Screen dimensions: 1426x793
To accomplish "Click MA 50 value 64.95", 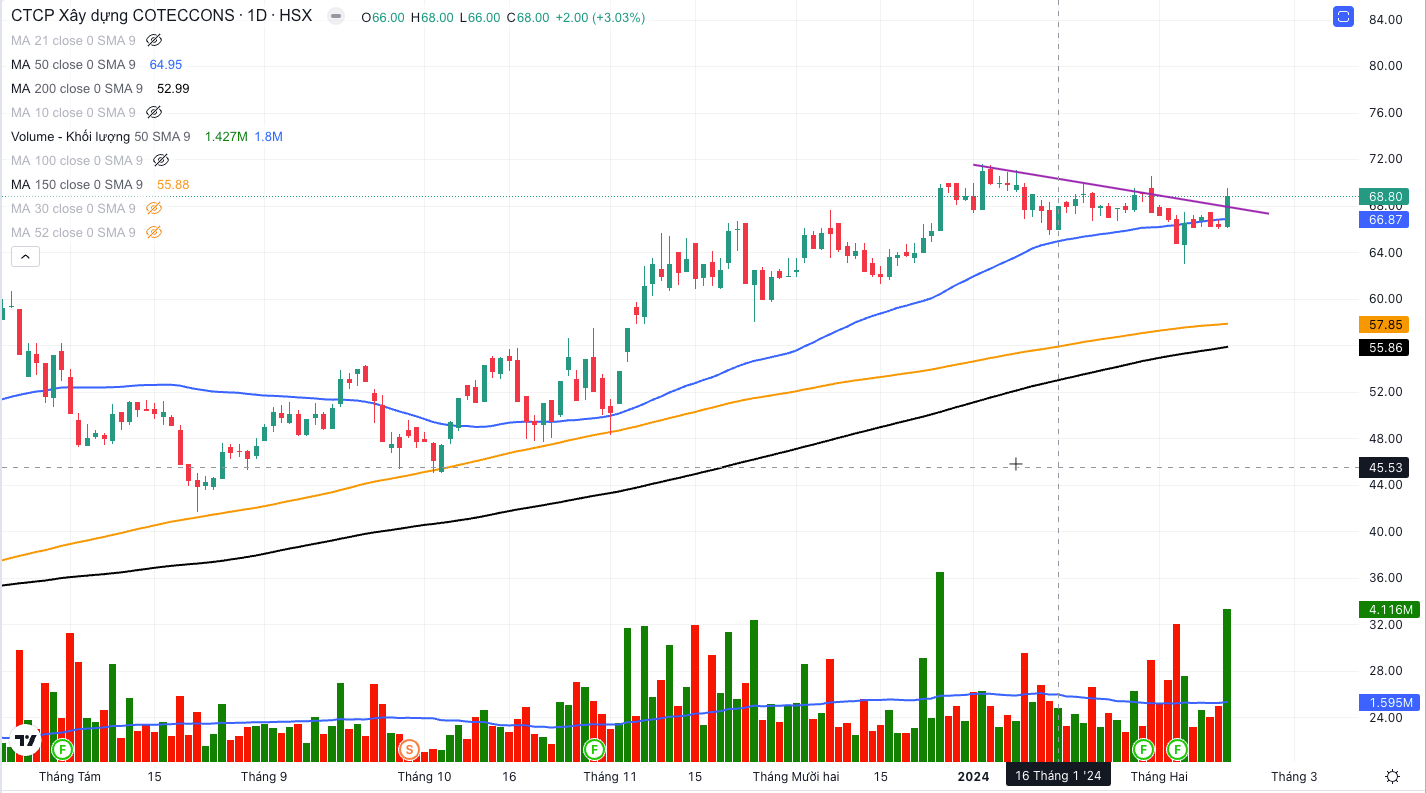I will [166, 64].
